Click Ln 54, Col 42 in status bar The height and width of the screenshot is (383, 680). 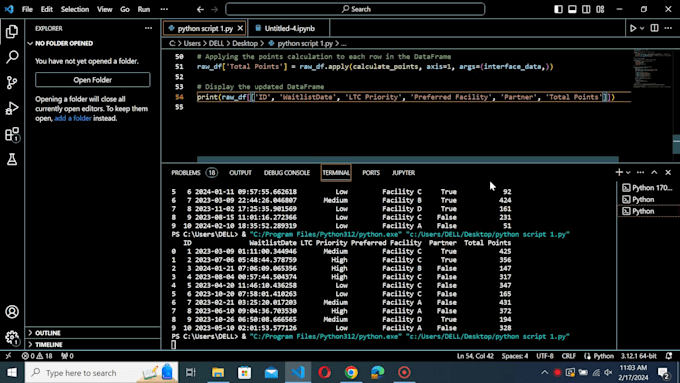pyautogui.click(x=475, y=356)
